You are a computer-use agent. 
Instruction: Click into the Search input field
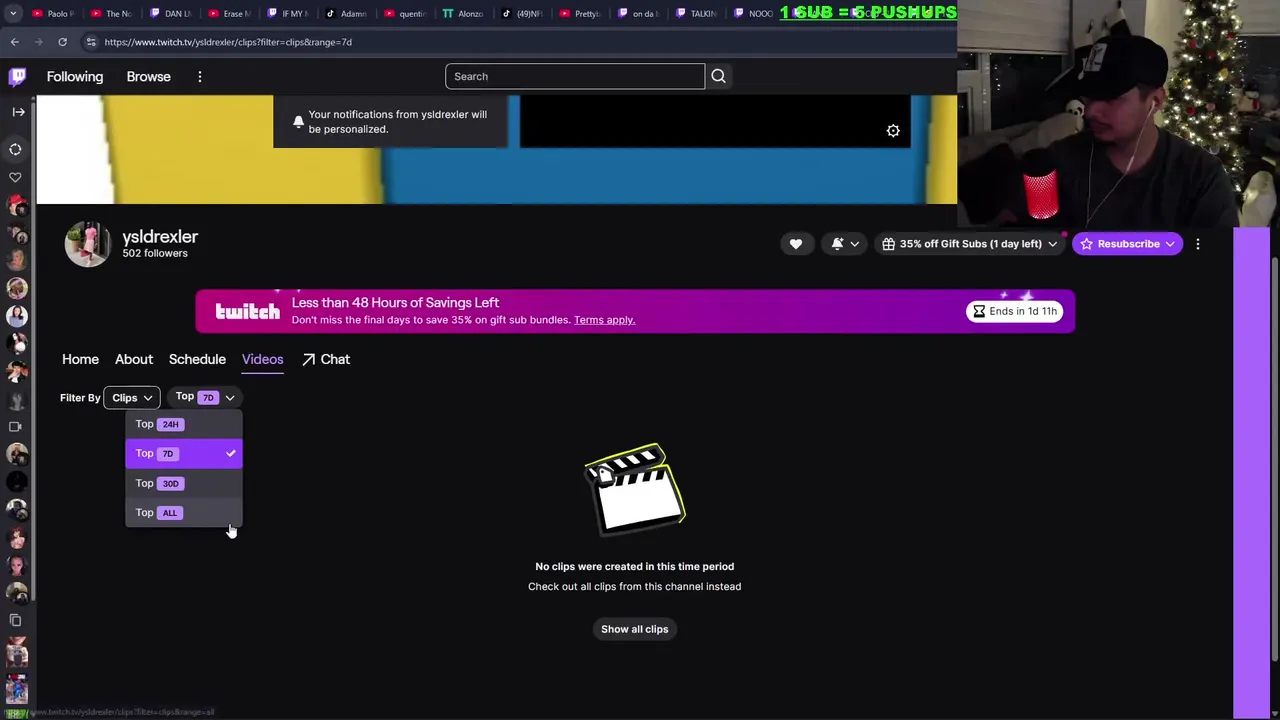pos(575,77)
